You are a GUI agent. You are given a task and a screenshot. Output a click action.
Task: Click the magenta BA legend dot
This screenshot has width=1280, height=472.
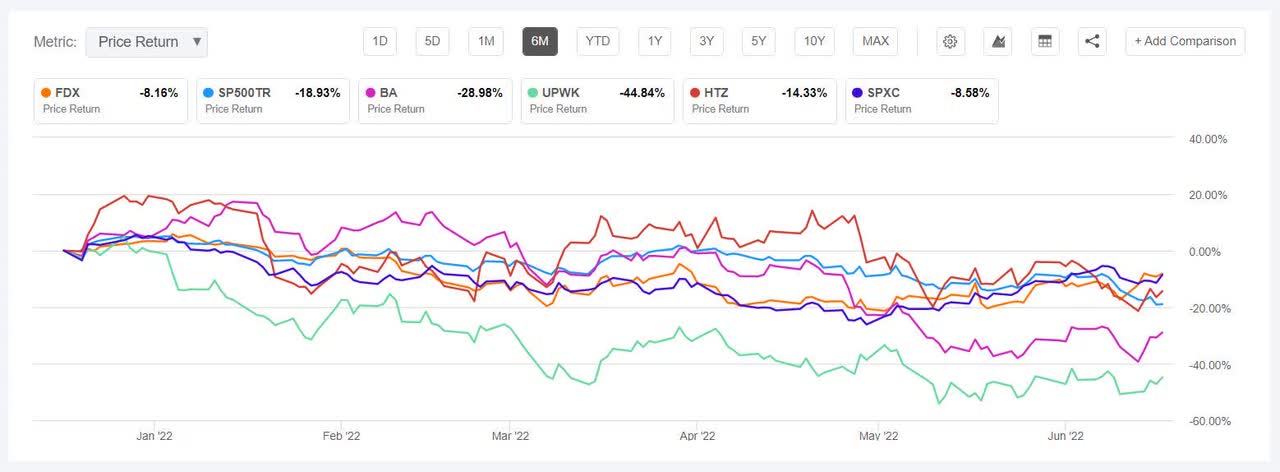click(x=372, y=93)
